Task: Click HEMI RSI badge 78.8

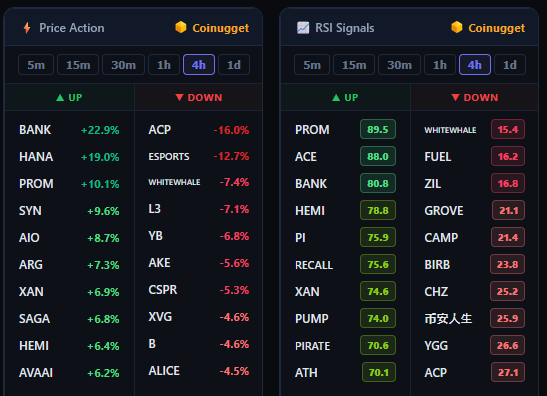Action: pyautogui.click(x=378, y=210)
